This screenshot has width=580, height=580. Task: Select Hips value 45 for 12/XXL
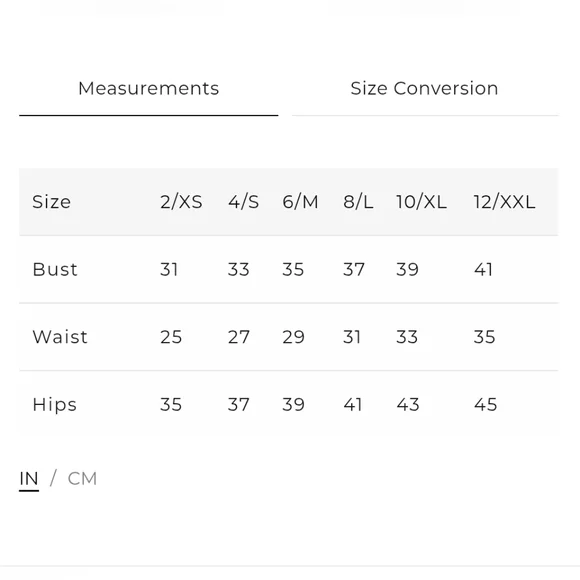tap(486, 404)
